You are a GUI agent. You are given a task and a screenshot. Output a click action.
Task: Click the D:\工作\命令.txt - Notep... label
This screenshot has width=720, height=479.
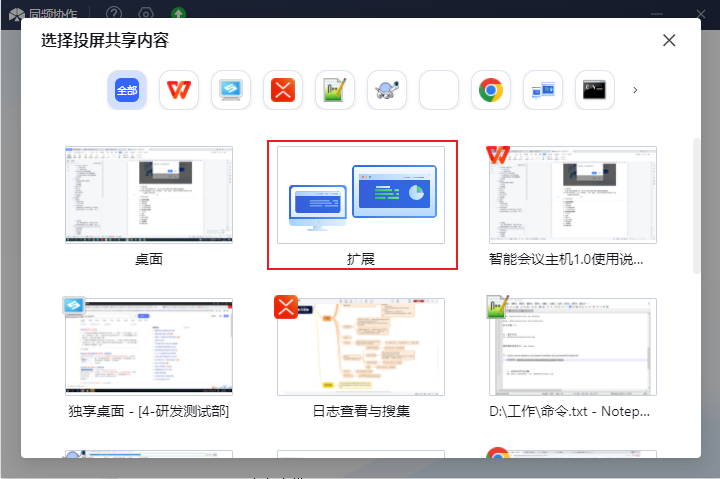coord(569,411)
